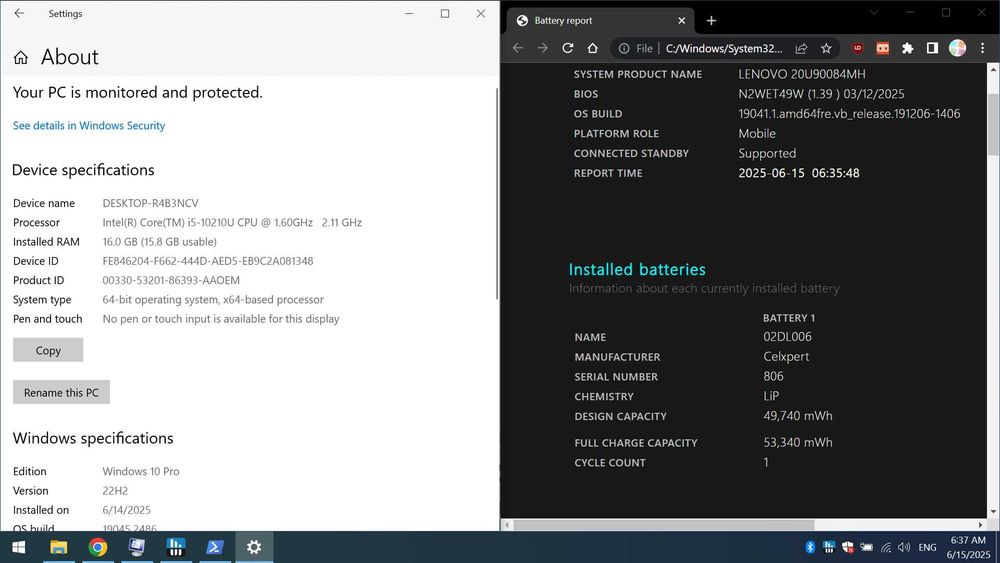
Task: Open Chrome three-dot menu
Action: [982, 48]
